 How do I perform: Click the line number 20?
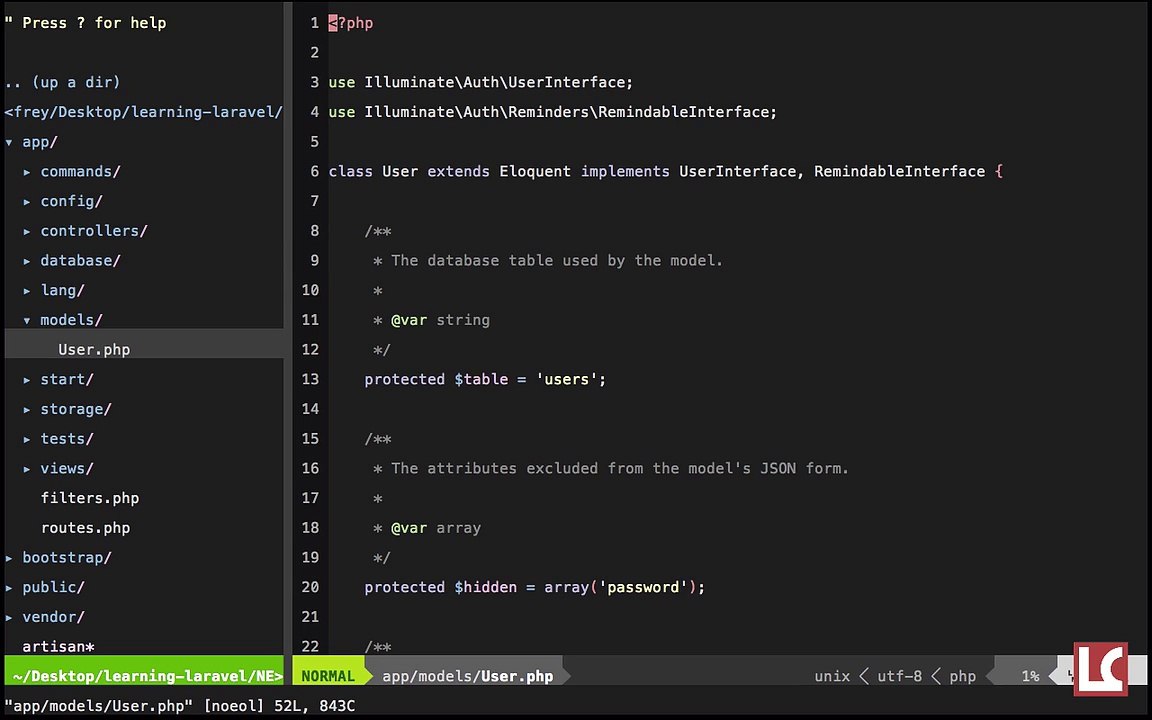click(310, 587)
